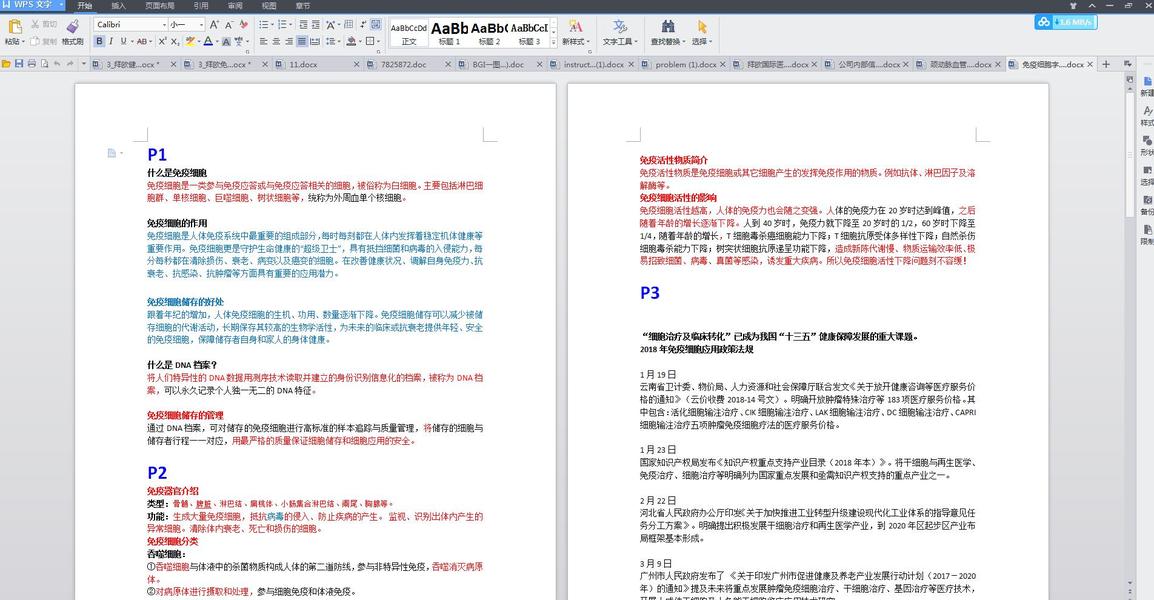Image resolution: width=1154 pixels, height=600 pixels.
Task: Open Find and Replace (查找替换)
Action: 668,33
